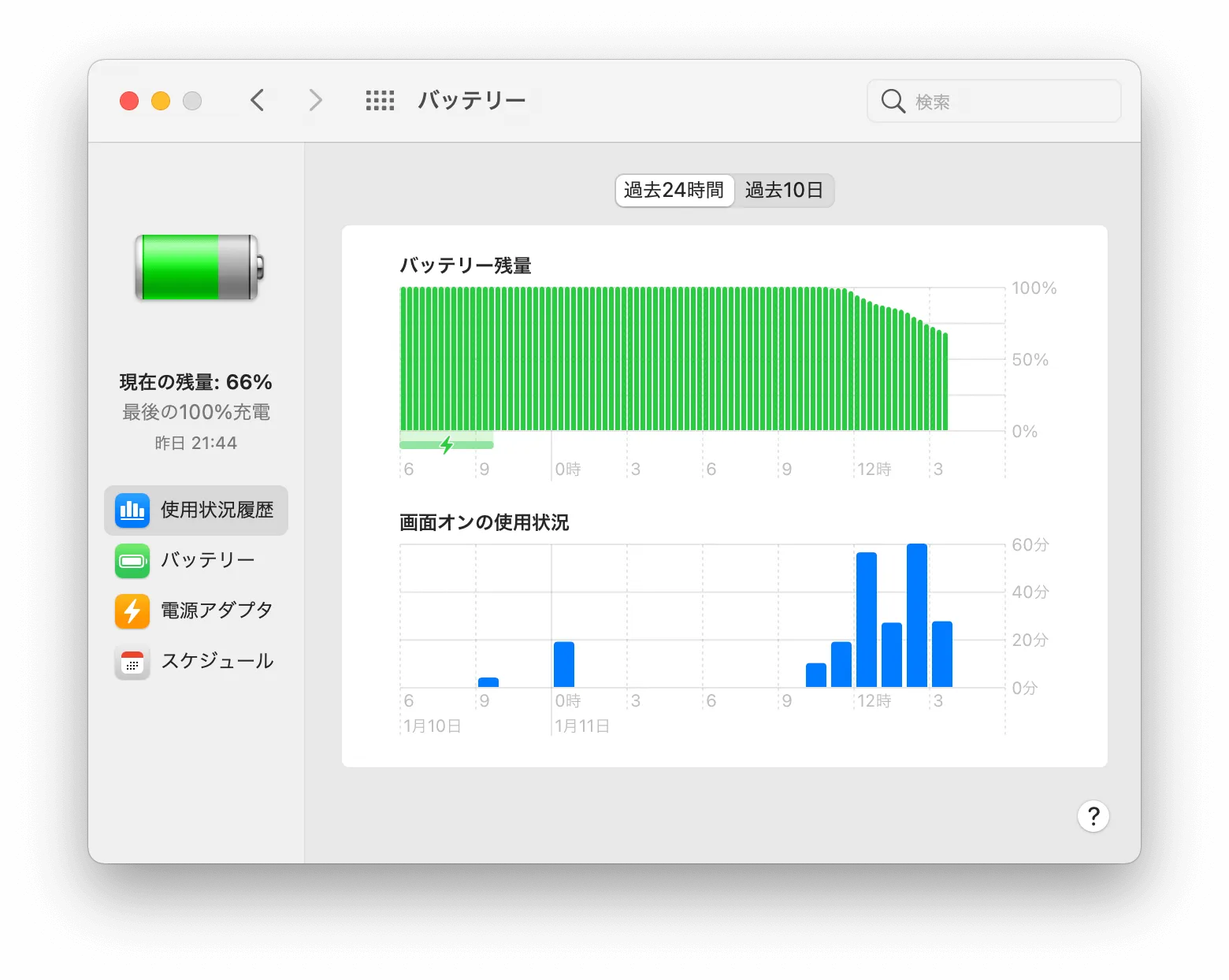
Task: Select スケジュール text in sidebar
Action: (x=217, y=661)
